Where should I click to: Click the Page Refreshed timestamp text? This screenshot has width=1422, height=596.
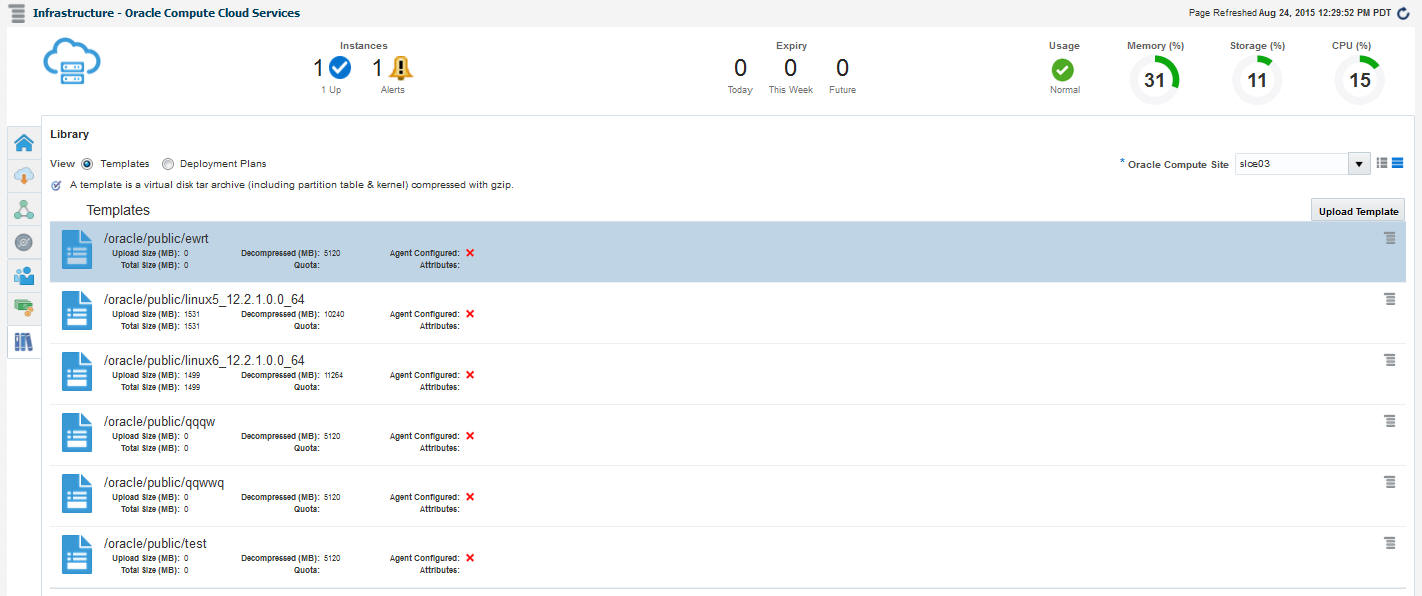click(1292, 13)
